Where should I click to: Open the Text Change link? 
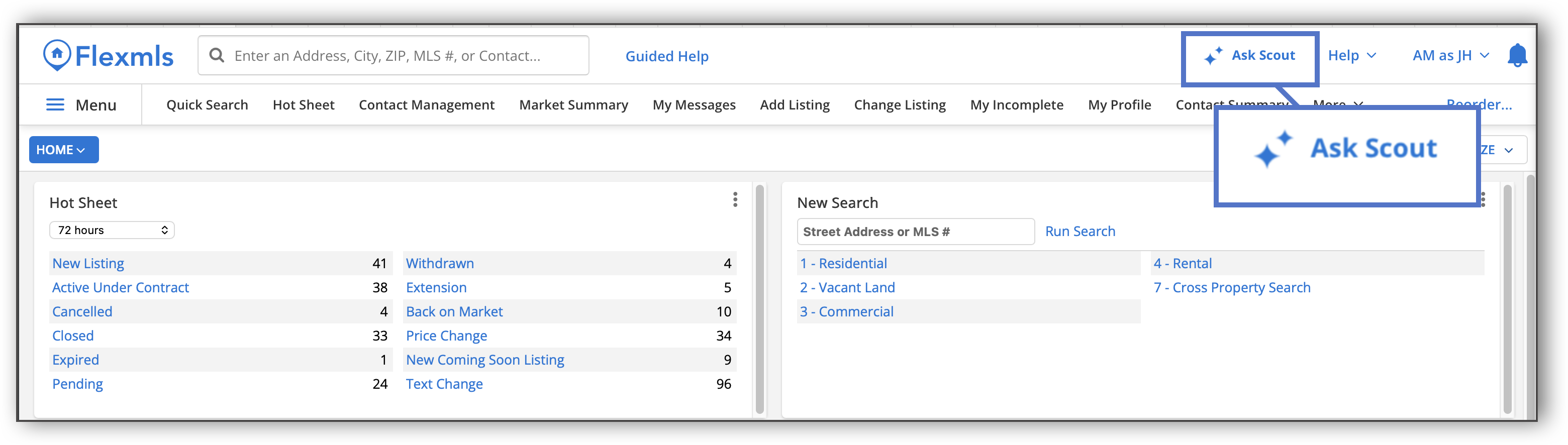pyautogui.click(x=444, y=384)
